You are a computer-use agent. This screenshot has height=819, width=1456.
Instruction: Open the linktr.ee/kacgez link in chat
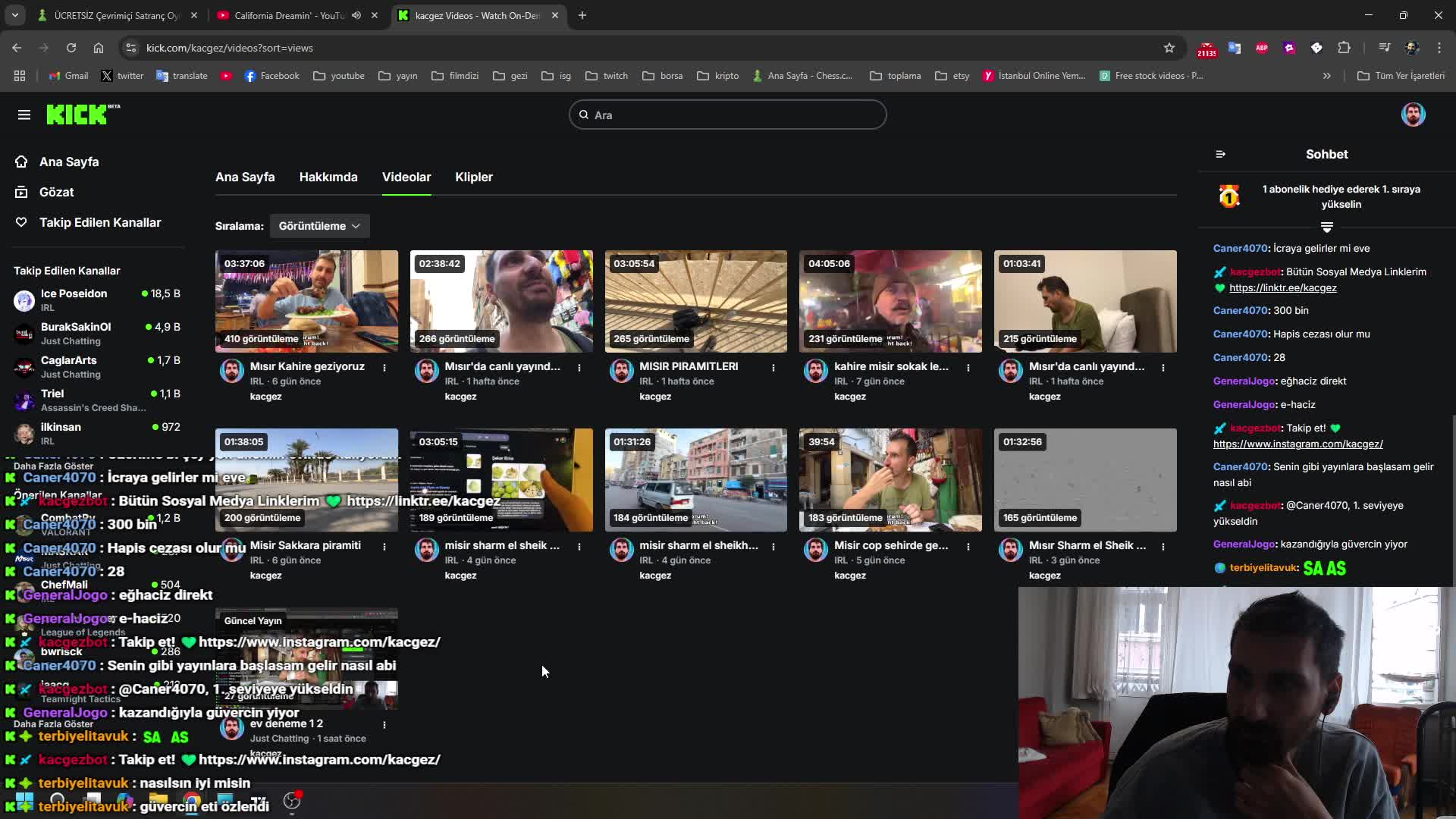[x=1282, y=287]
